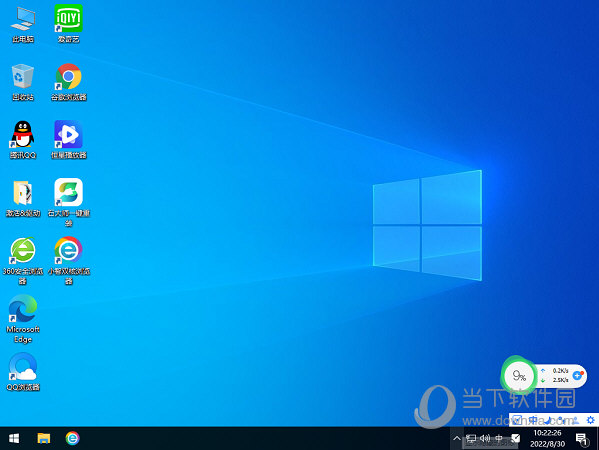Open the 此电脑 (This PC) desktop icon
599x450 pixels.
click(23, 24)
